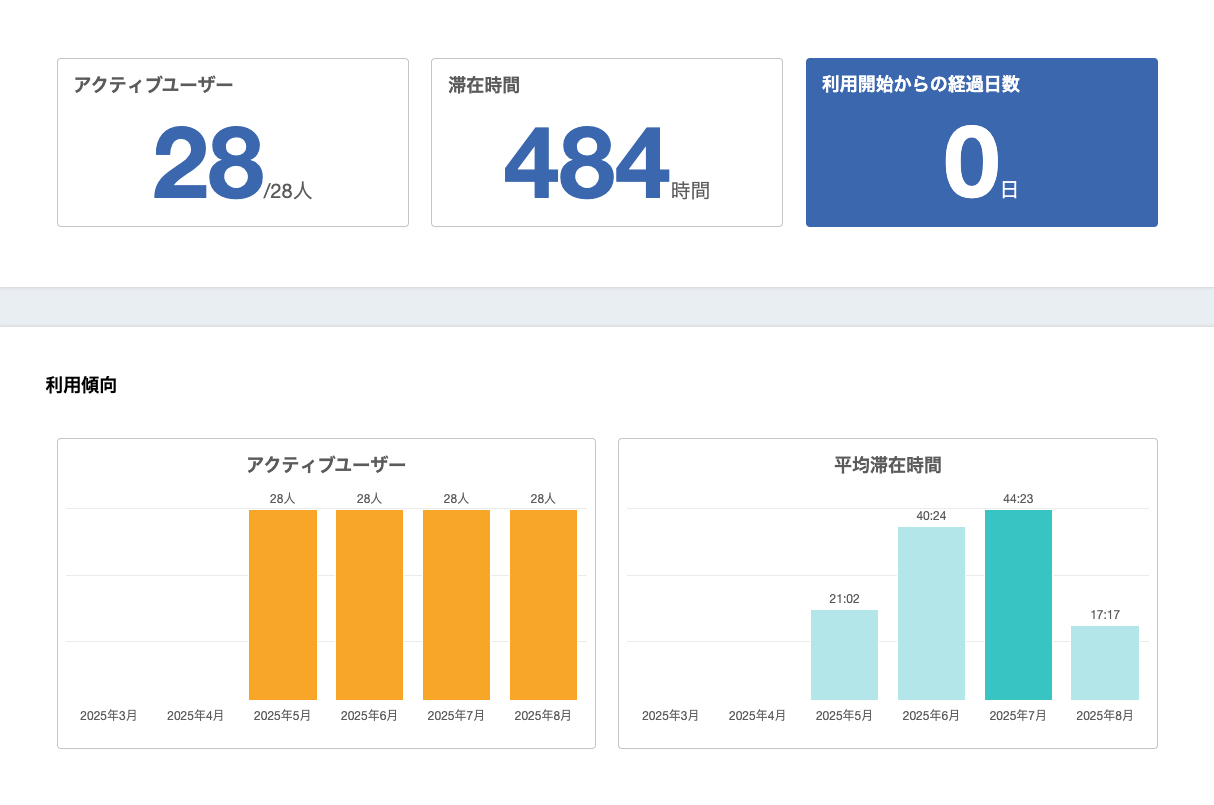Click the 利用開始からの経過日数 blue card
The image size is (1214, 805).
982,142
